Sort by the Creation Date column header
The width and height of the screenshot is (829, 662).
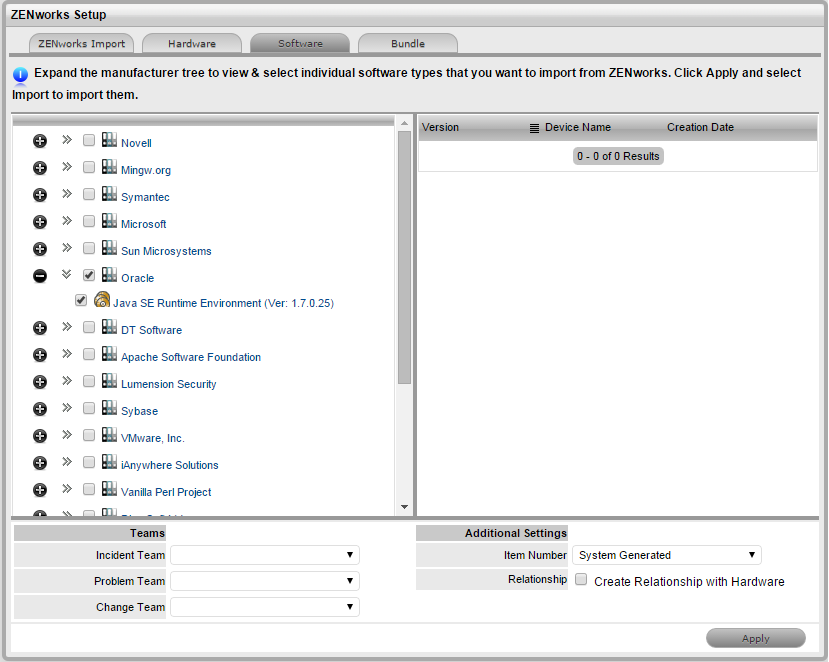700,127
